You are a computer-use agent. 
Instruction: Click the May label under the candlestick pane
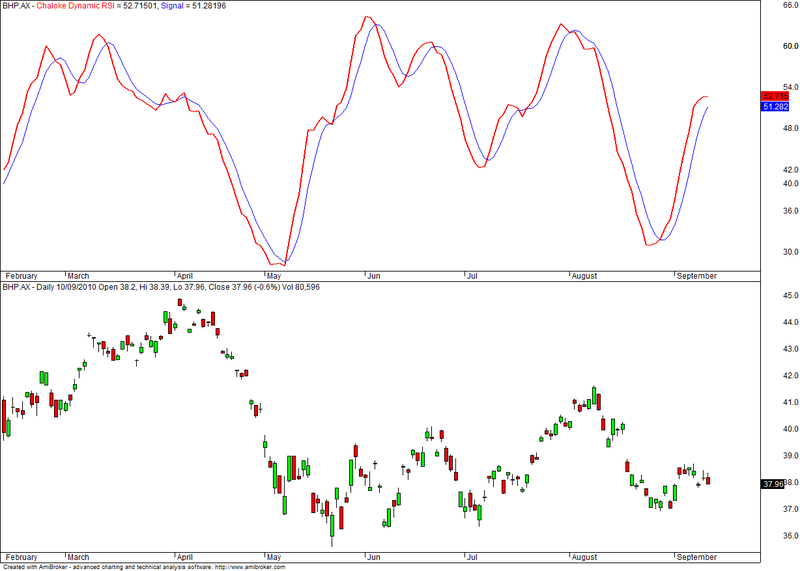pos(274,557)
